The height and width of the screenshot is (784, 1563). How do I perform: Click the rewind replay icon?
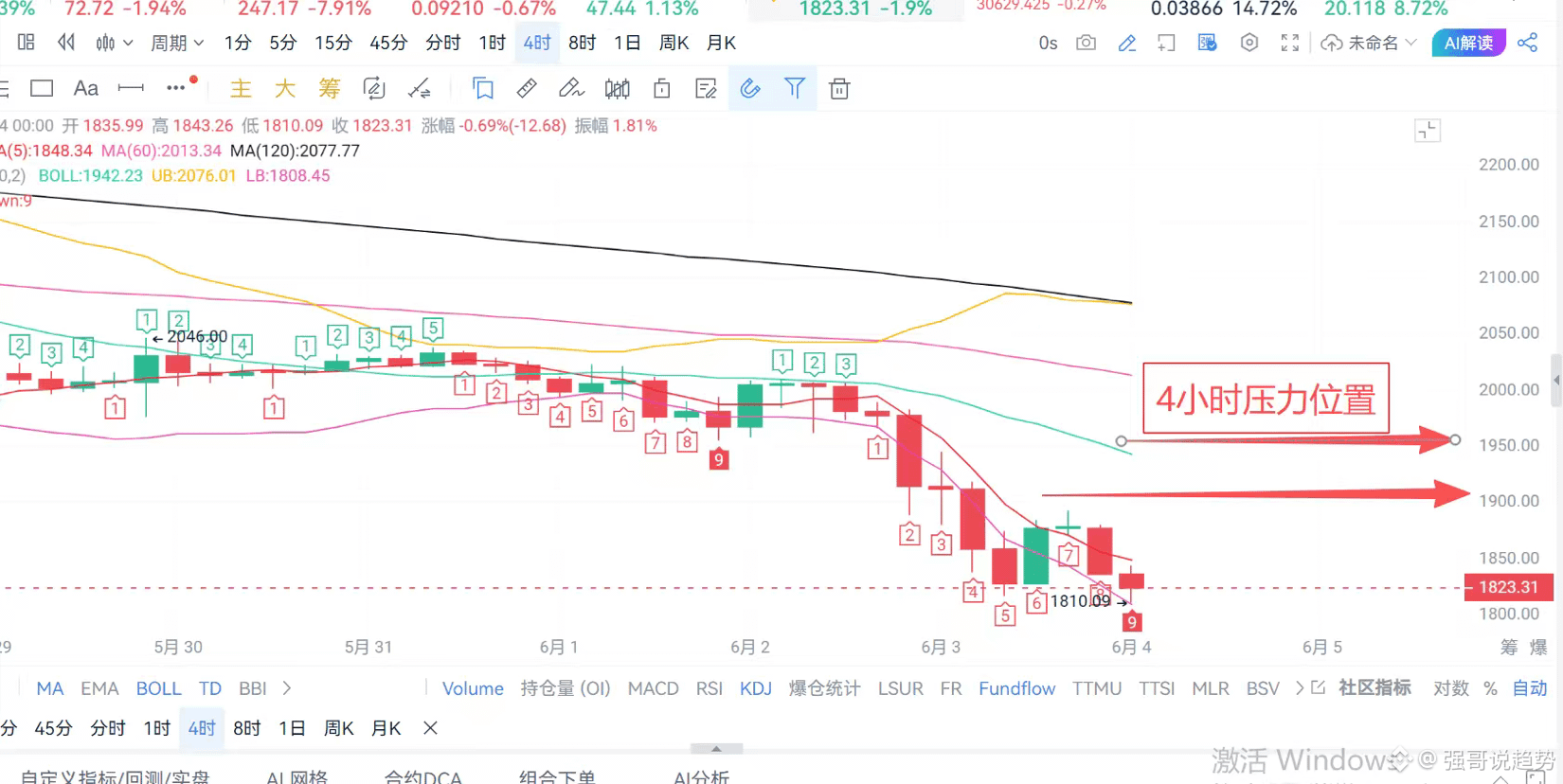click(66, 43)
